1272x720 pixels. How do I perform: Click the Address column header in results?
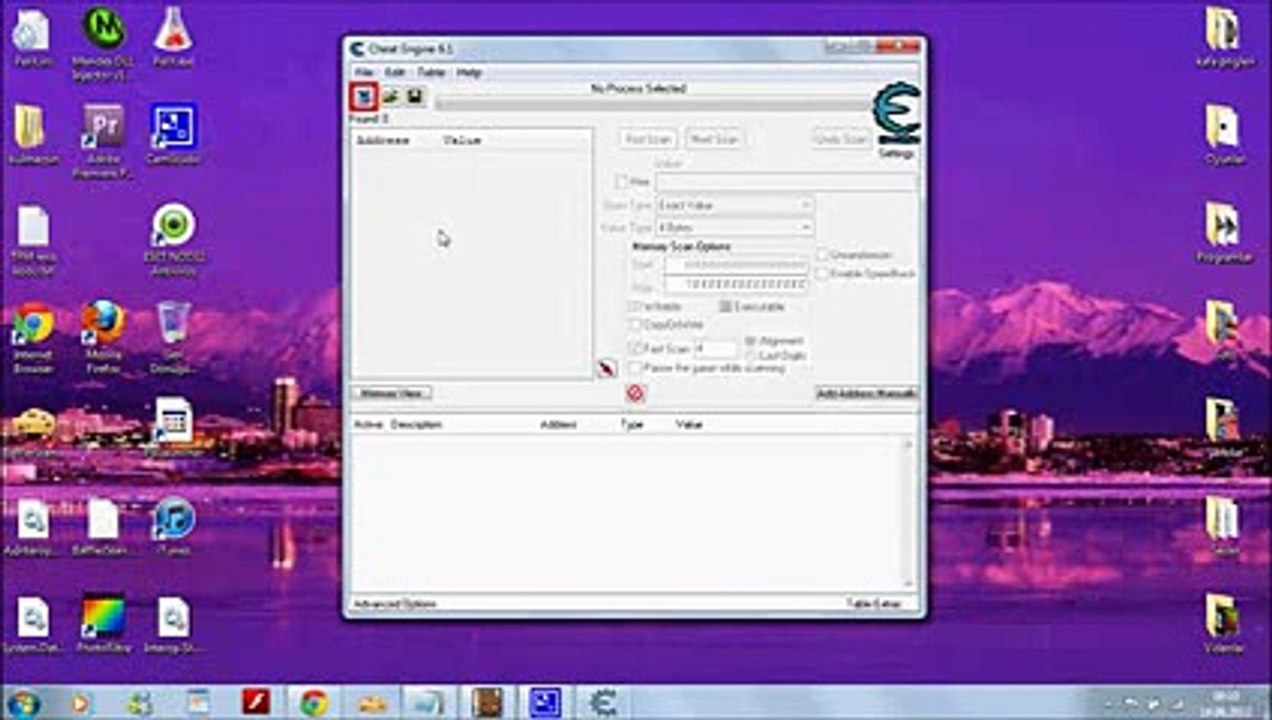point(383,141)
